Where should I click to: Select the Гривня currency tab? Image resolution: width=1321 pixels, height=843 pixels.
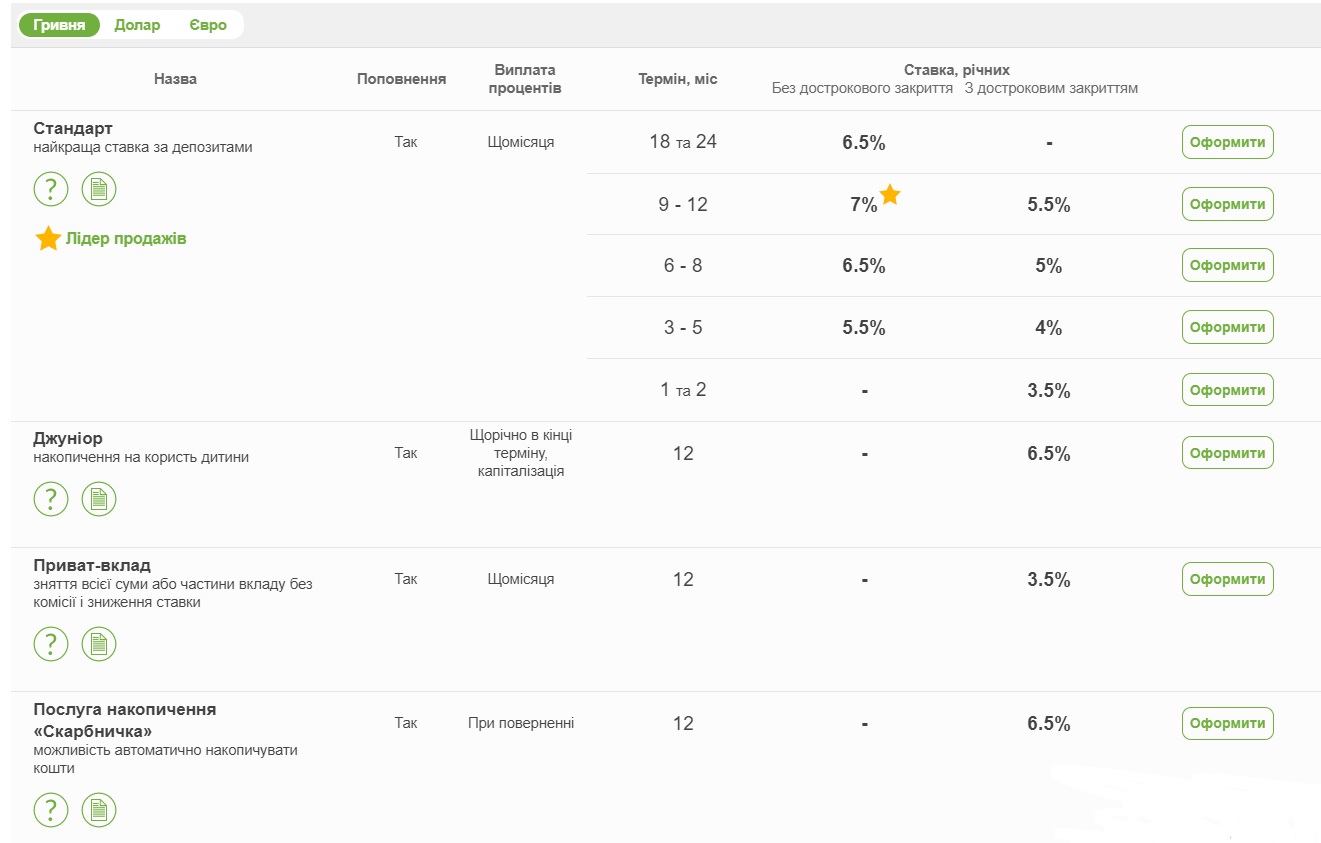[59, 25]
